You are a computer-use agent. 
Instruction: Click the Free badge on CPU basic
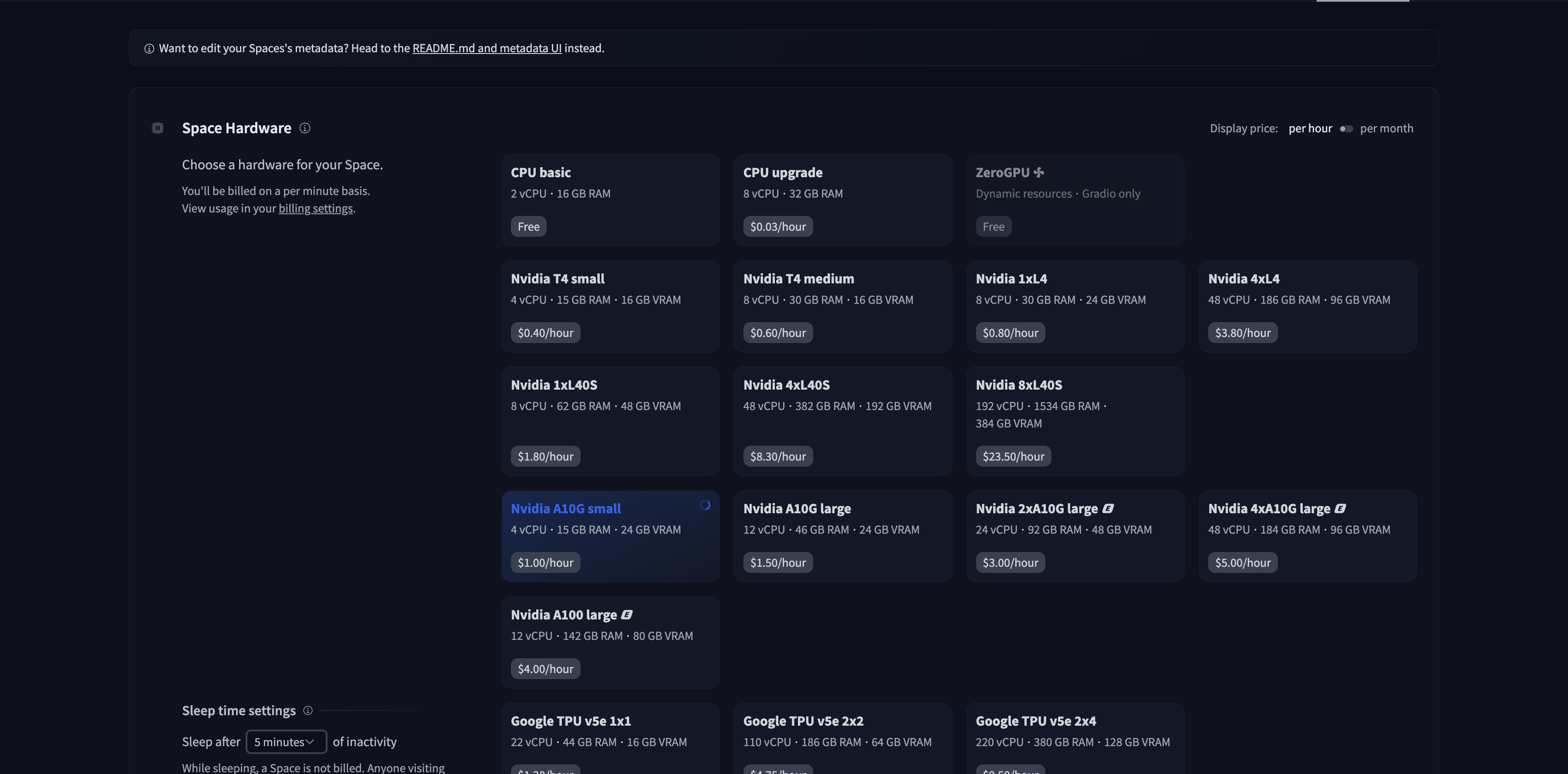(x=528, y=226)
